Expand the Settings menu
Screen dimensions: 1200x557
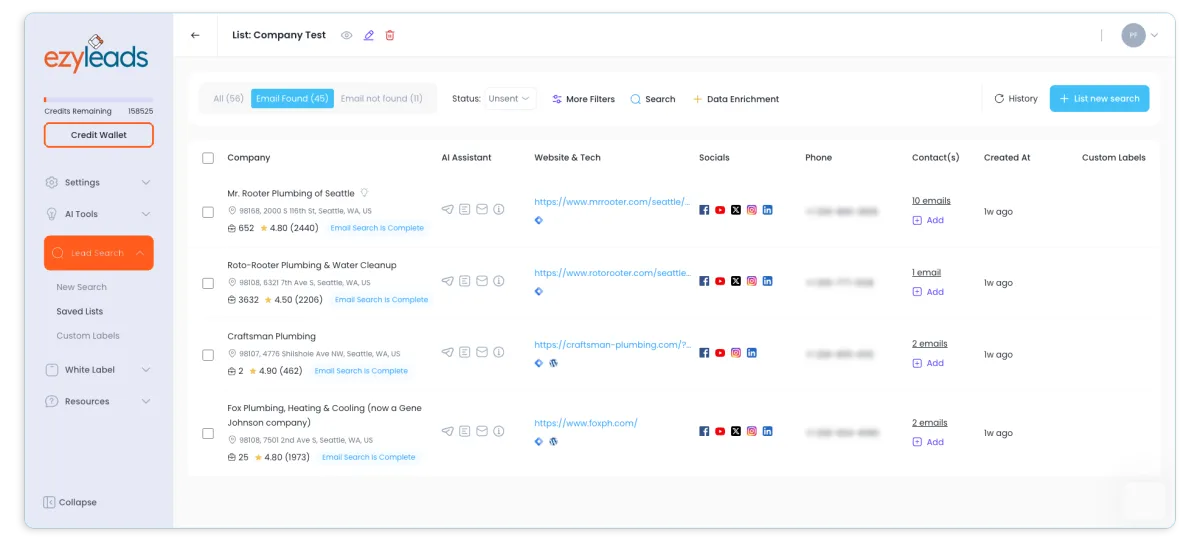coord(99,182)
